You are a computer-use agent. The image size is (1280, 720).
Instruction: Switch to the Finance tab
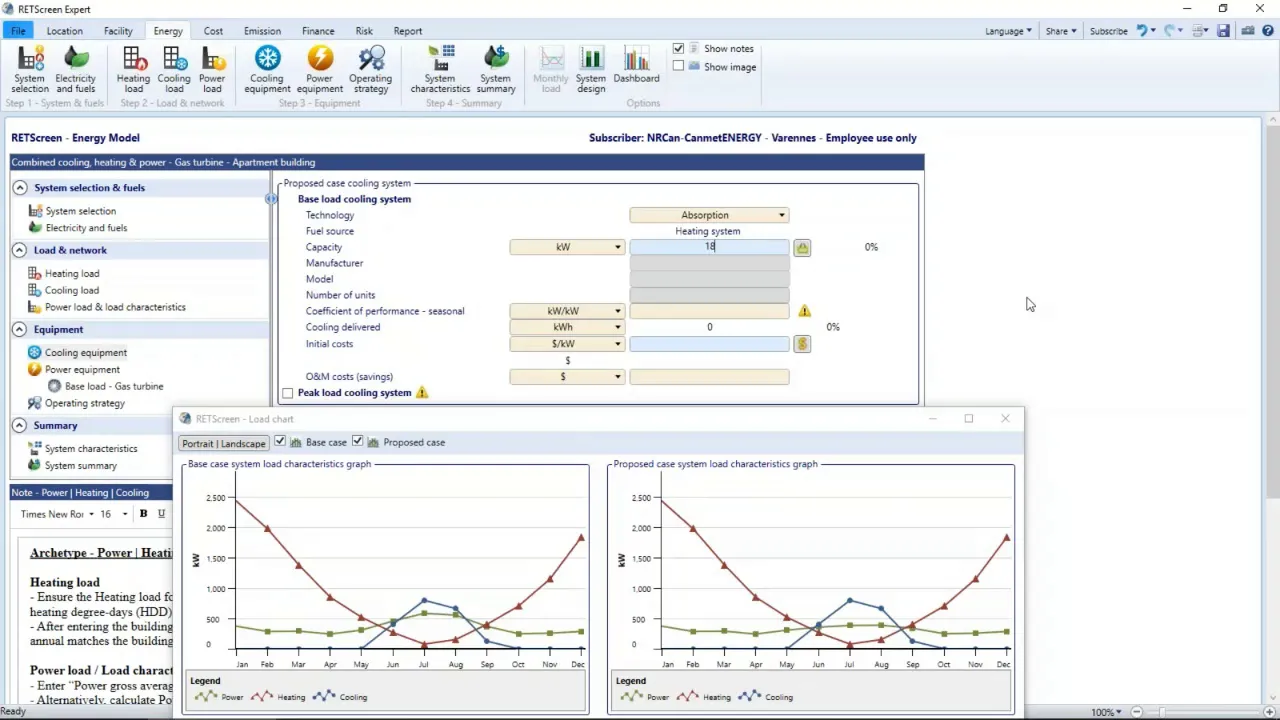click(318, 31)
